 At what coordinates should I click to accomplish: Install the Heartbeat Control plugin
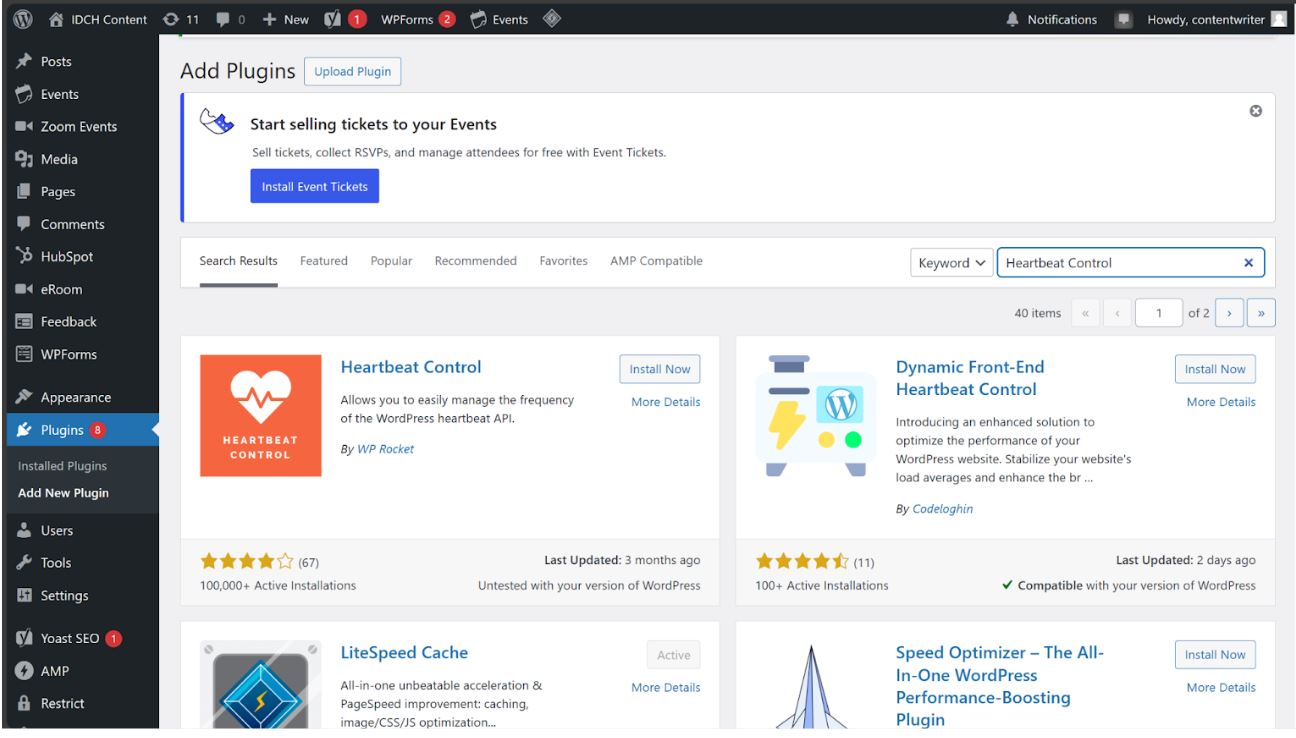point(660,369)
